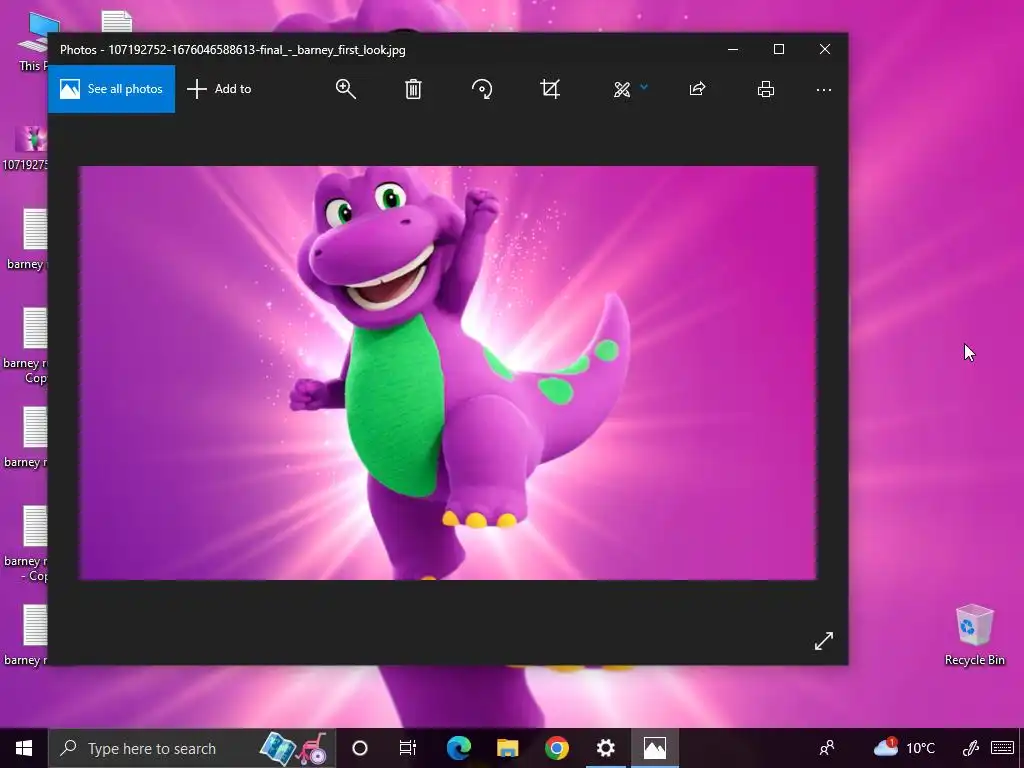Image resolution: width=1024 pixels, height=768 pixels.
Task: Open the Windows Start menu
Action: click(x=24, y=748)
